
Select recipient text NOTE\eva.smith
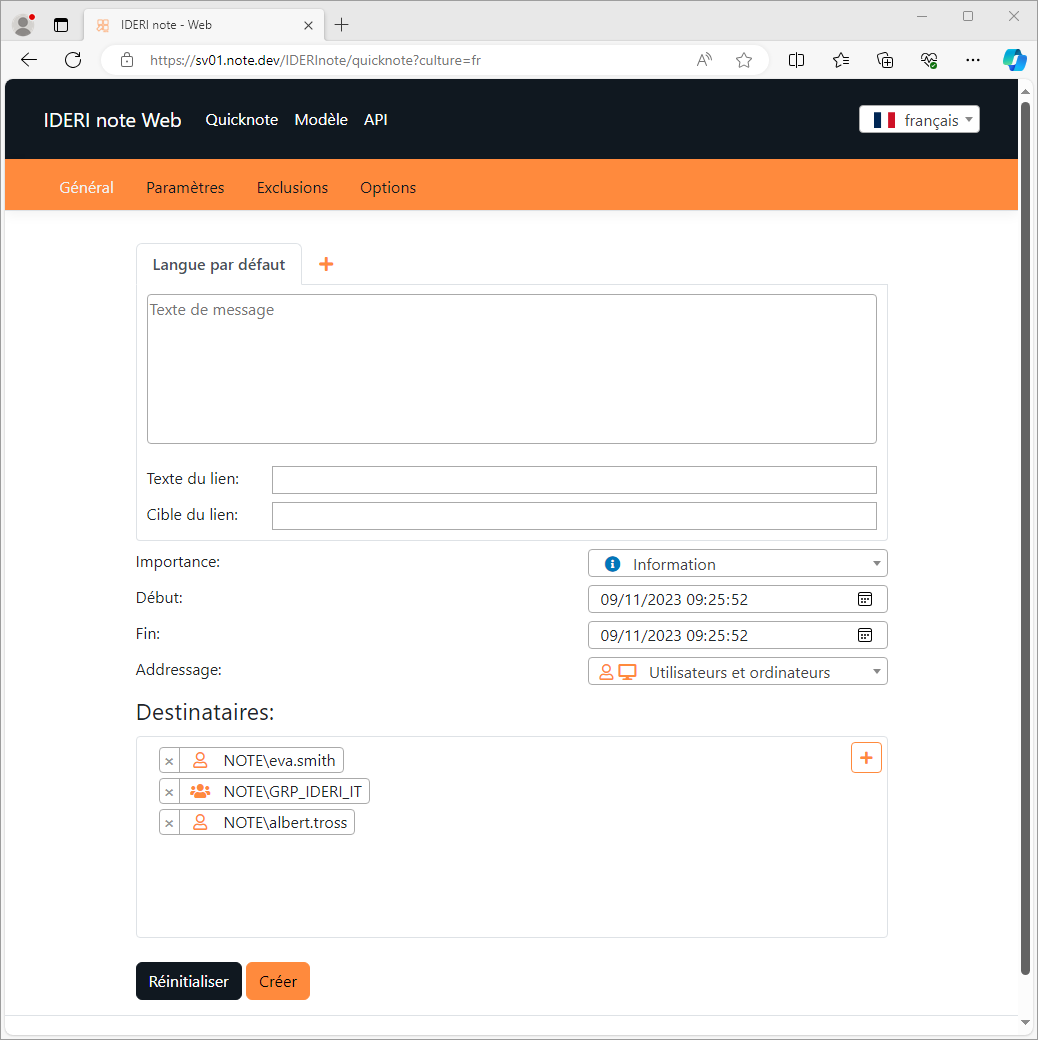pos(279,760)
